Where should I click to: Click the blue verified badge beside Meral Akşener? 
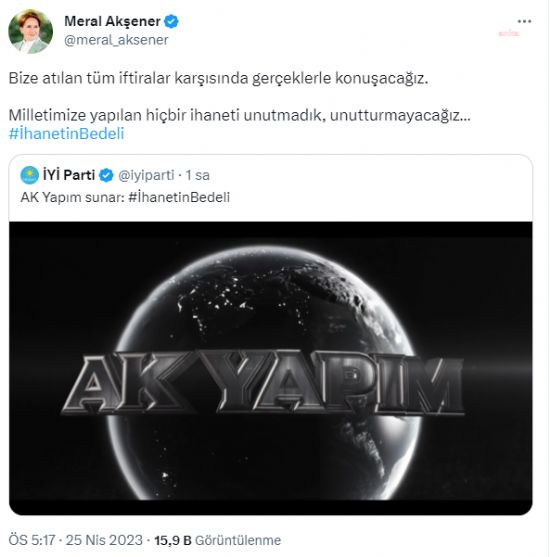pos(171,22)
